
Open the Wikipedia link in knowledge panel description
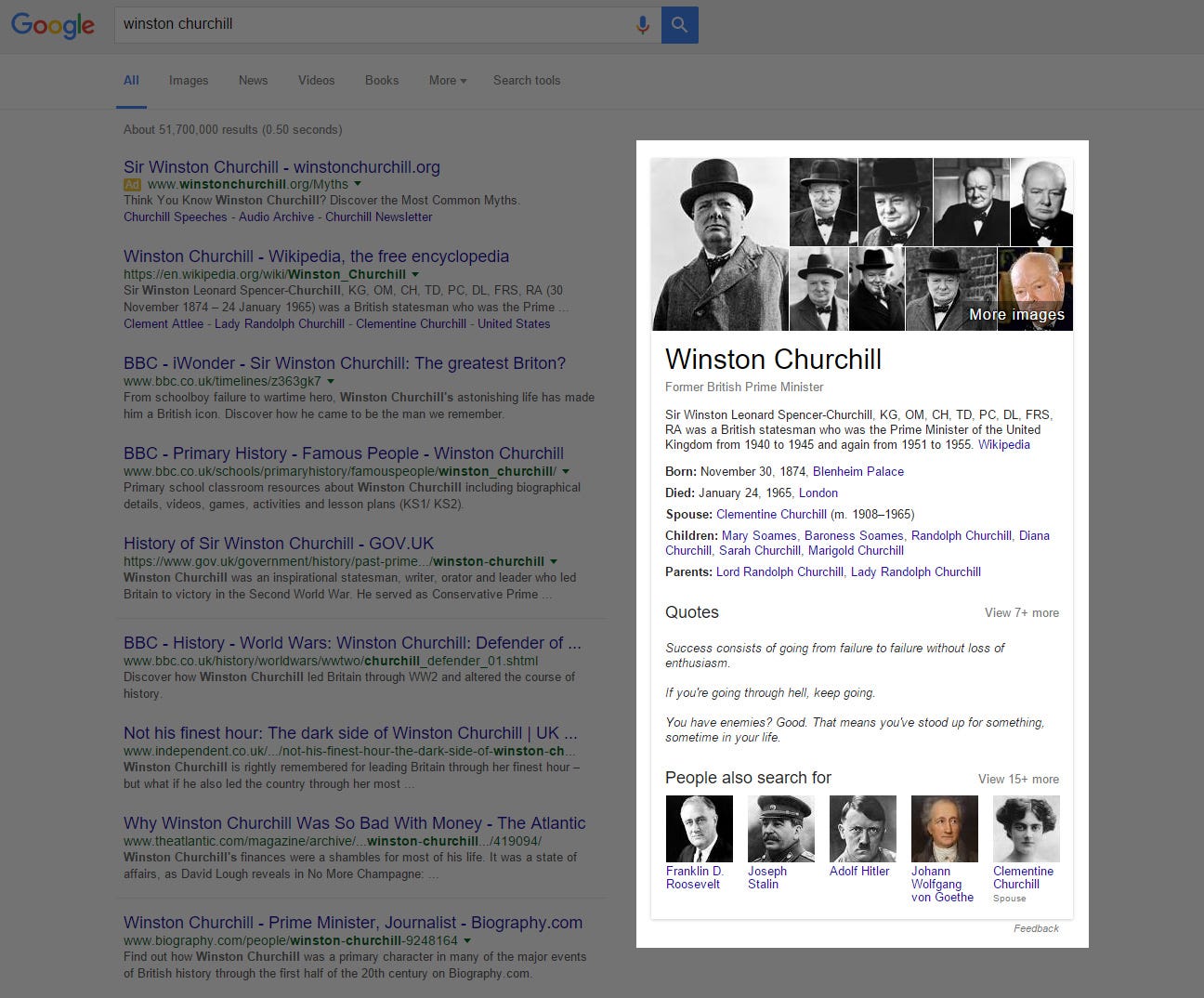coord(1004,444)
